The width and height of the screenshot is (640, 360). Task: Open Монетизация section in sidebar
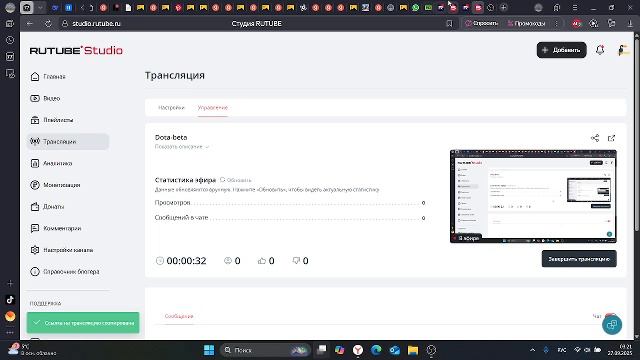point(55,185)
